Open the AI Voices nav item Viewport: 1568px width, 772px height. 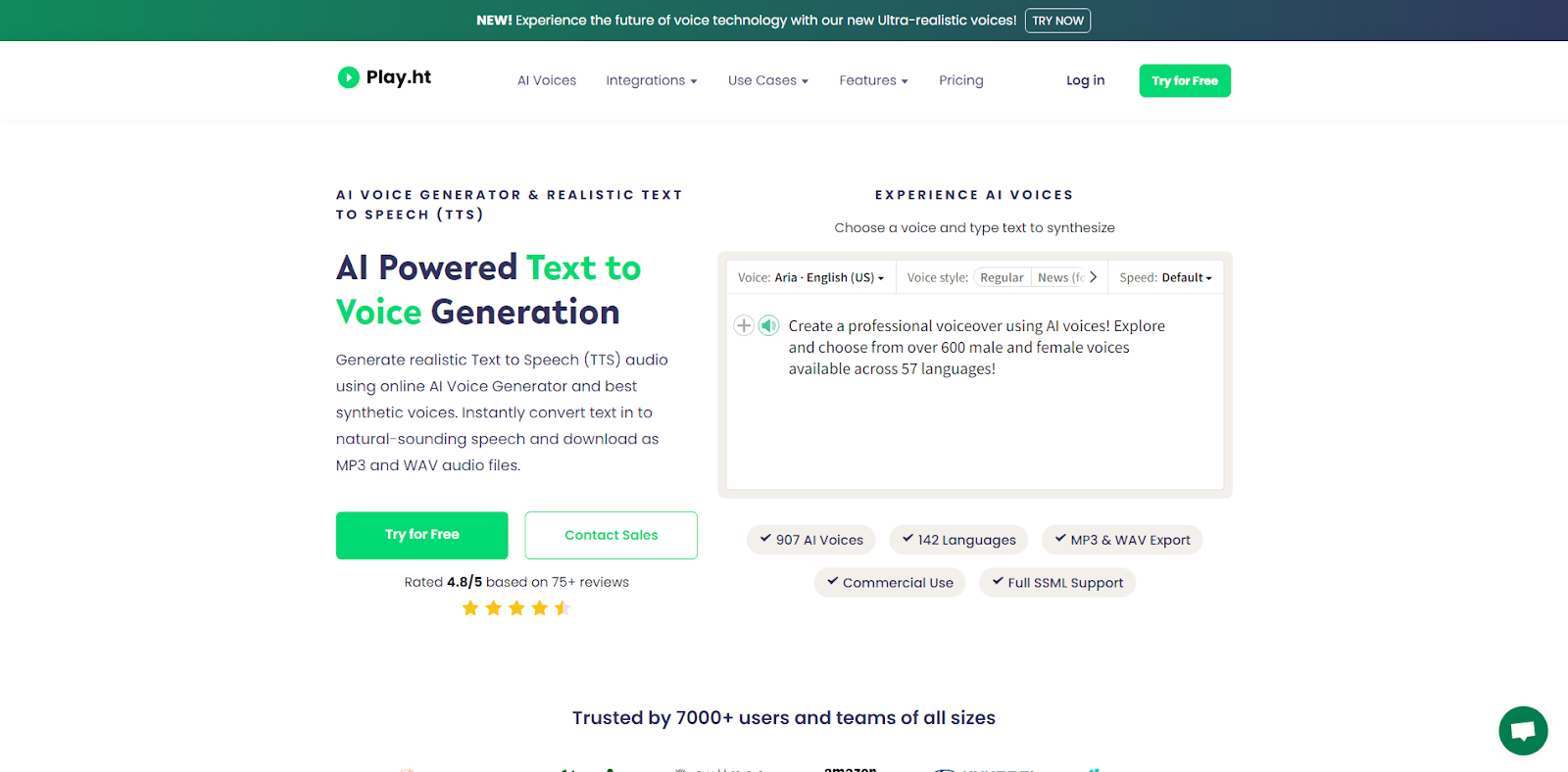tap(547, 80)
